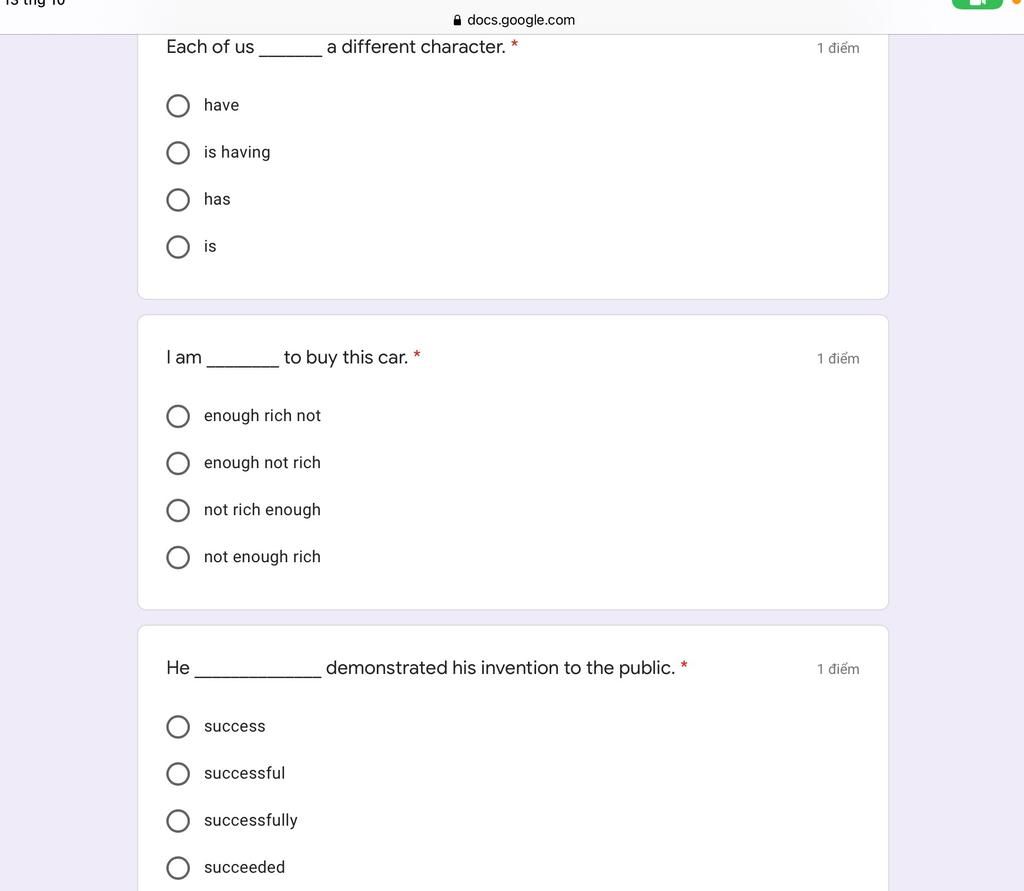Viewport: 1024px width, 891px height.
Task: Pick 'has' for first question
Action: pos(178,200)
